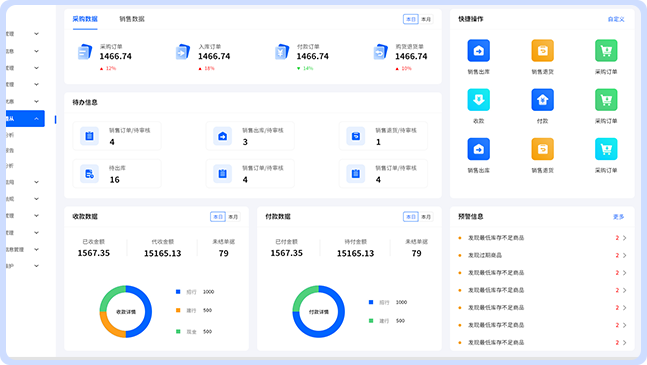This screenshot has width=647, height=365.
Task: Click the 已收金额 value 1567.35
Action: (x=94, y=253)
